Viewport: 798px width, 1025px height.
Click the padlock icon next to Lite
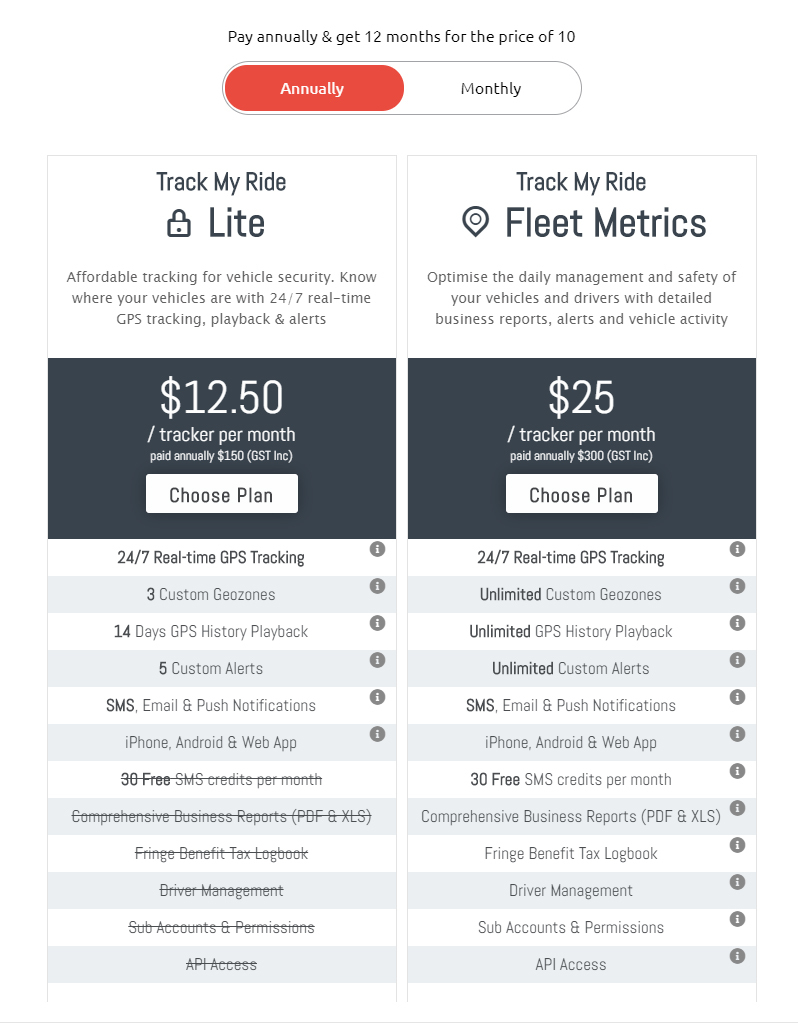[178, 223]
